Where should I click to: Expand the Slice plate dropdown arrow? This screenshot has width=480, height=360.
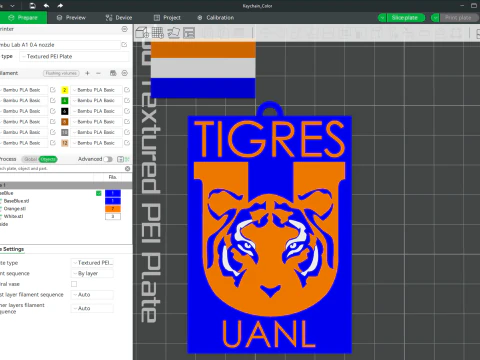pyautogui.click(x=382, y=18)
